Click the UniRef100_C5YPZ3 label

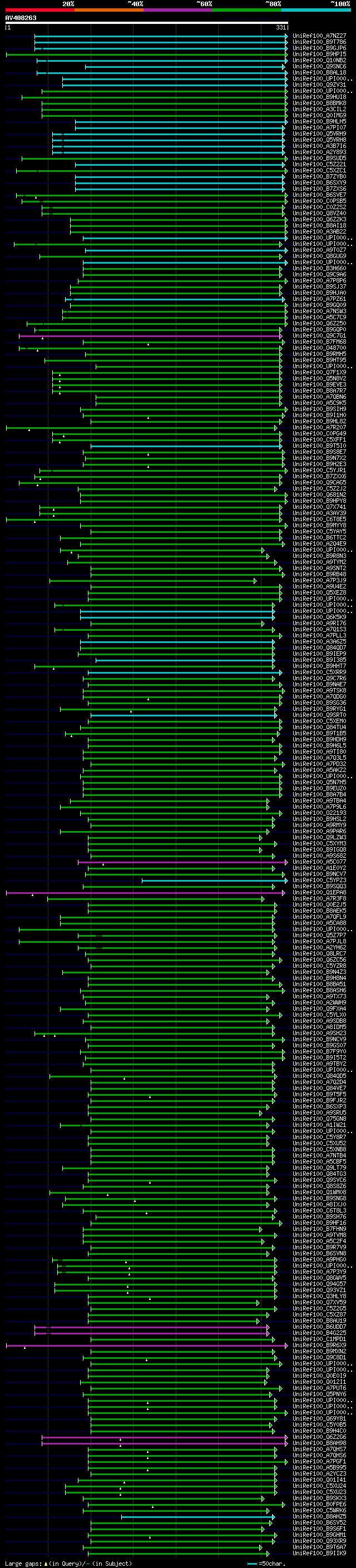319,880
